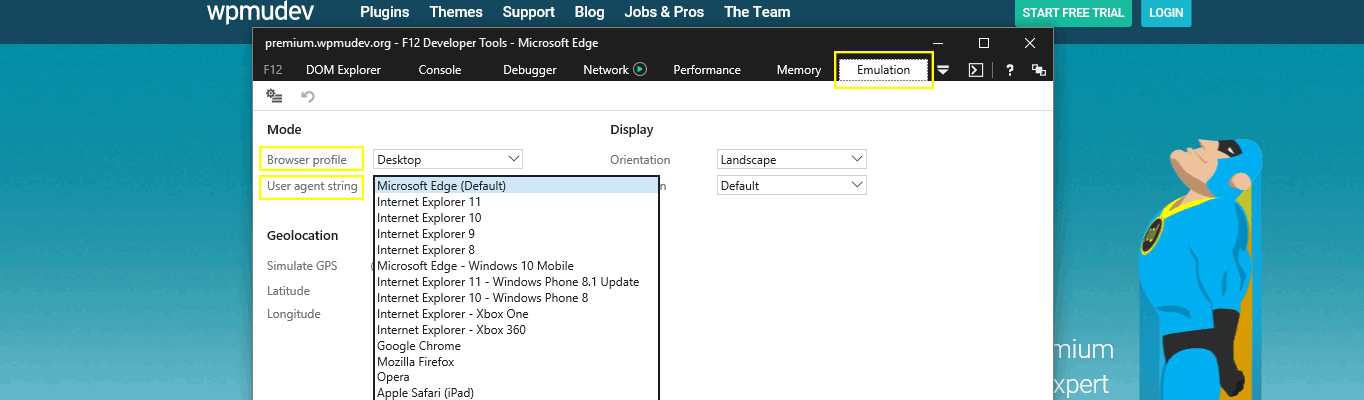Switch to the Console tab
This screenshot has width=1364, height=400.
[x=440, y=70]
